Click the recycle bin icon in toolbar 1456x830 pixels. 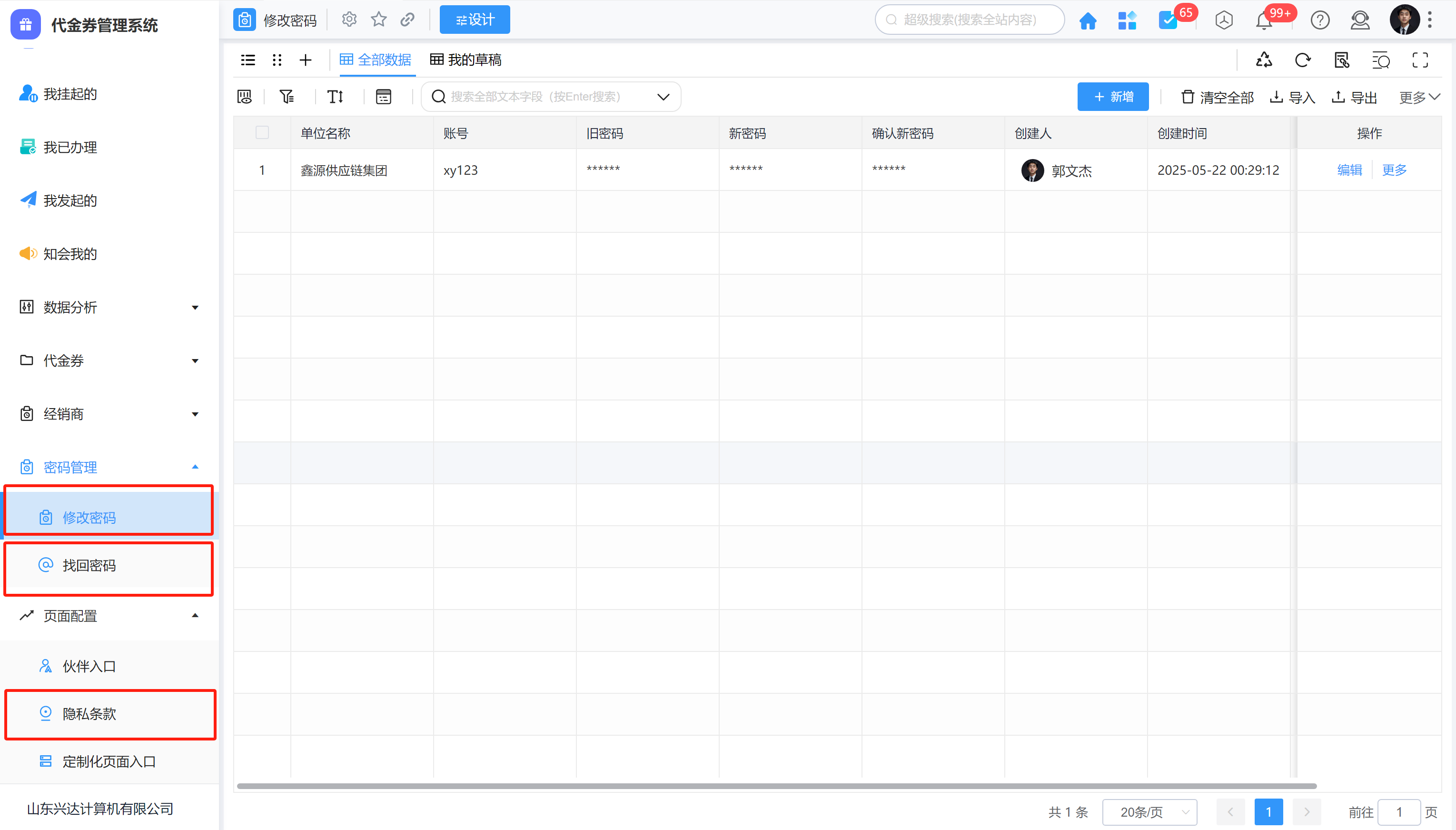pyautogui.click(x=1264, y=60)
